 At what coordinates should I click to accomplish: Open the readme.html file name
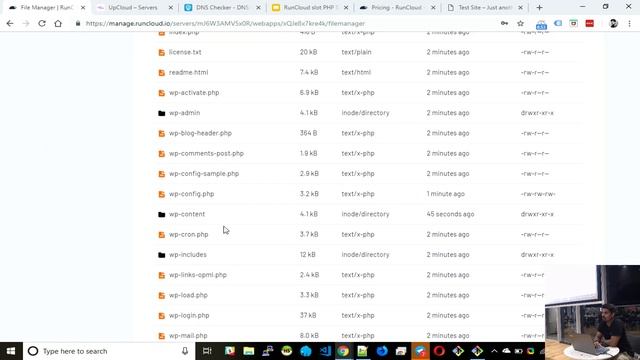pos(189,72)
